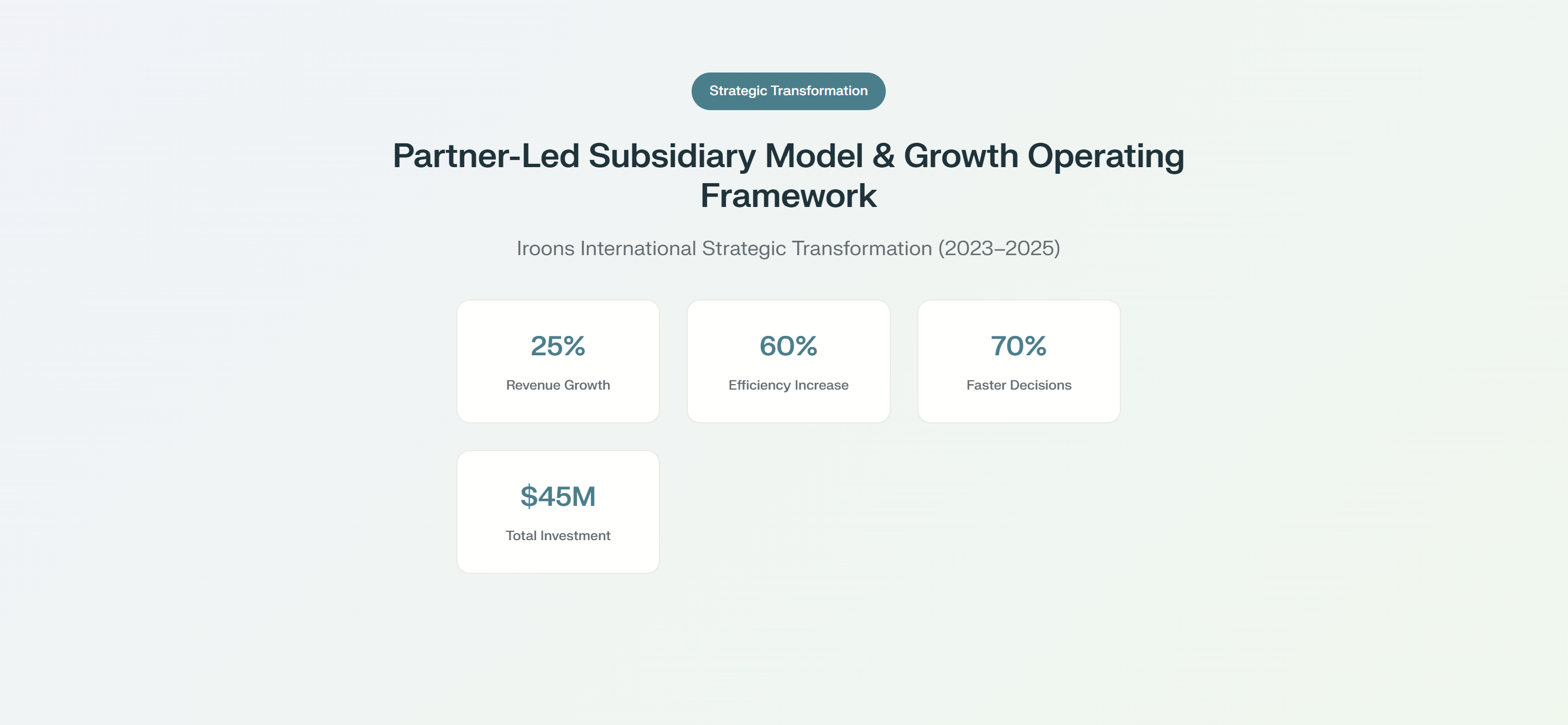Click the Partner-Led Subsidiary Model heading

tap(627, 156)
